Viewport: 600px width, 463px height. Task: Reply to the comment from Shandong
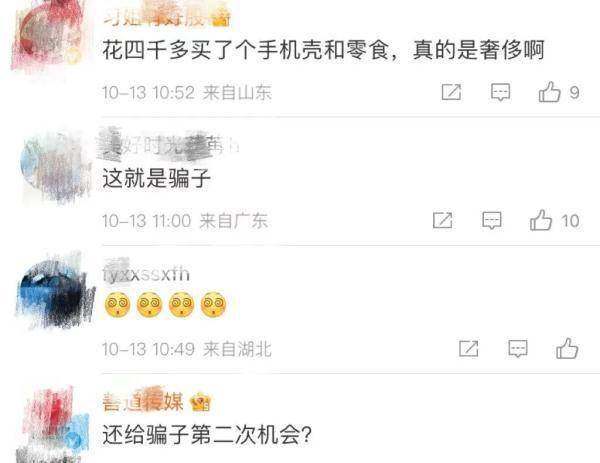(x=501, y=92)
